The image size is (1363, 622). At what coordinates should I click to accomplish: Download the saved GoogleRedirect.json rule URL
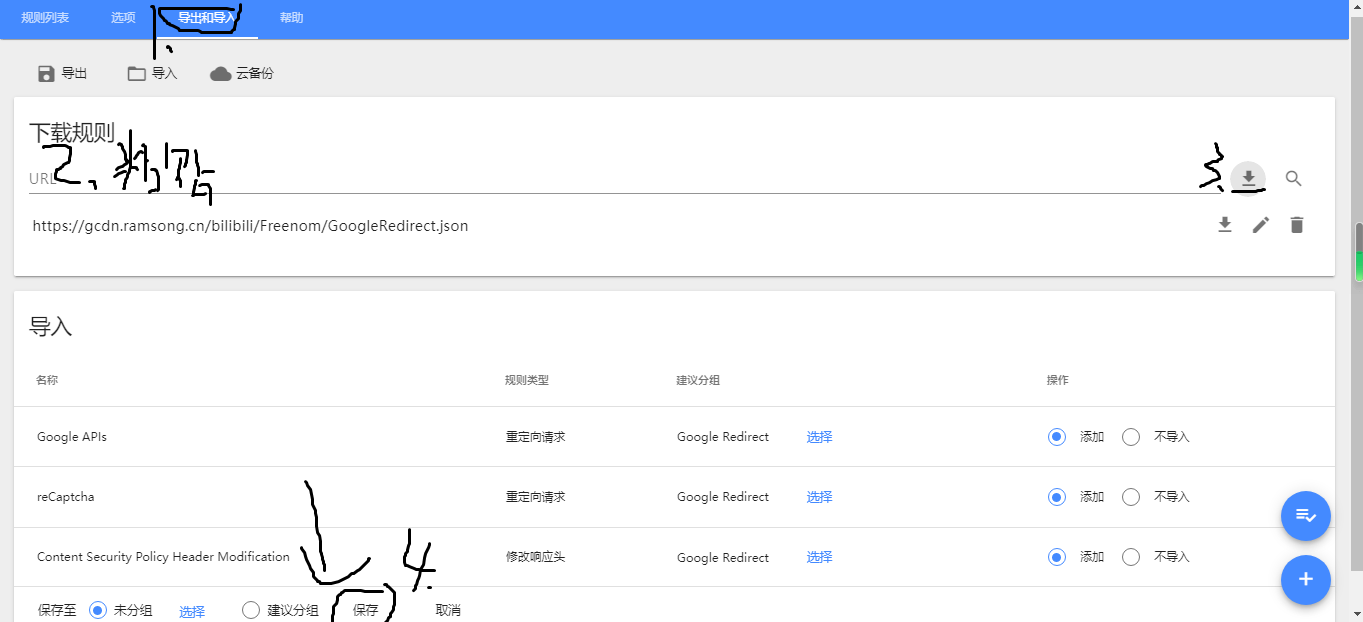1224,225
